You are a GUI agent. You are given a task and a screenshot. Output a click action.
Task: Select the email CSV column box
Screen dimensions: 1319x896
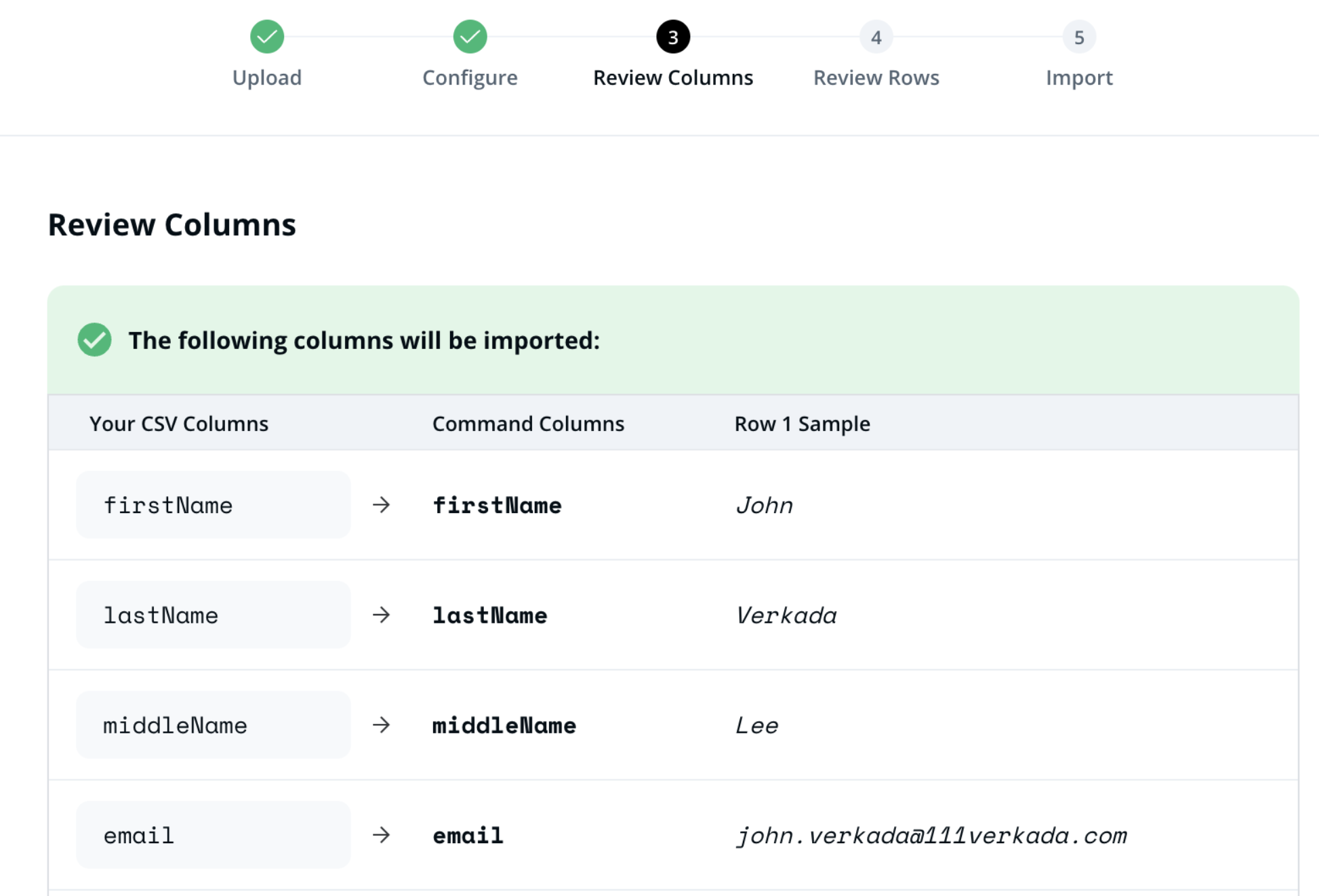[x=213, y=834]
